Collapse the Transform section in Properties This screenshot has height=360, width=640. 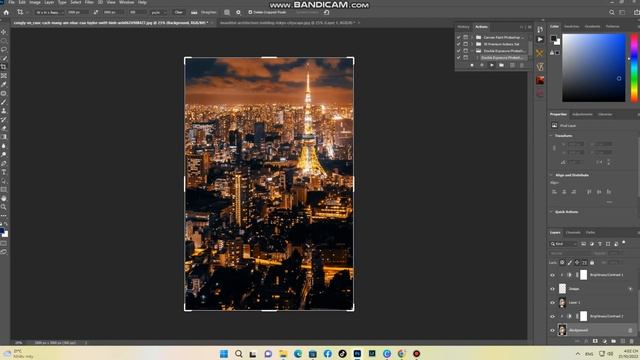coord(551,136)
